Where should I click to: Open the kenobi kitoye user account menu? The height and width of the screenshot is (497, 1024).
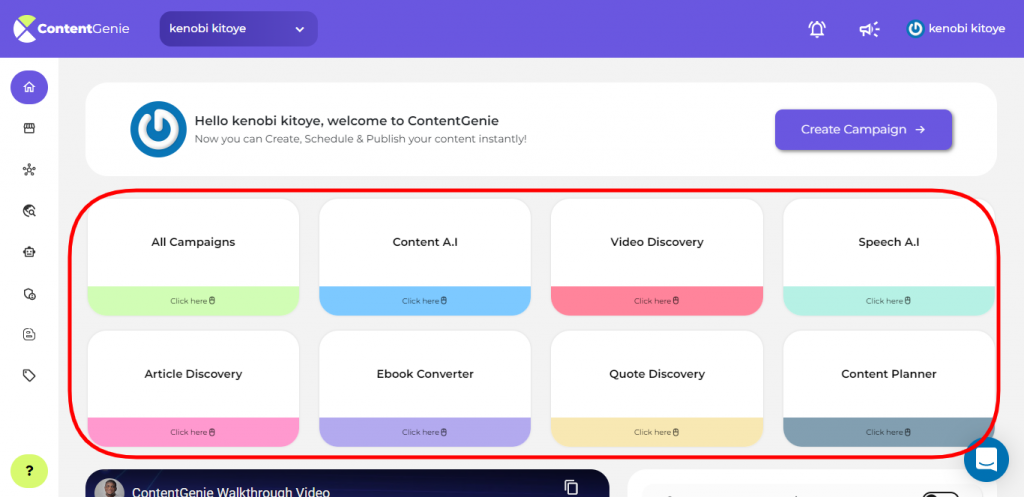pos(955,29)
